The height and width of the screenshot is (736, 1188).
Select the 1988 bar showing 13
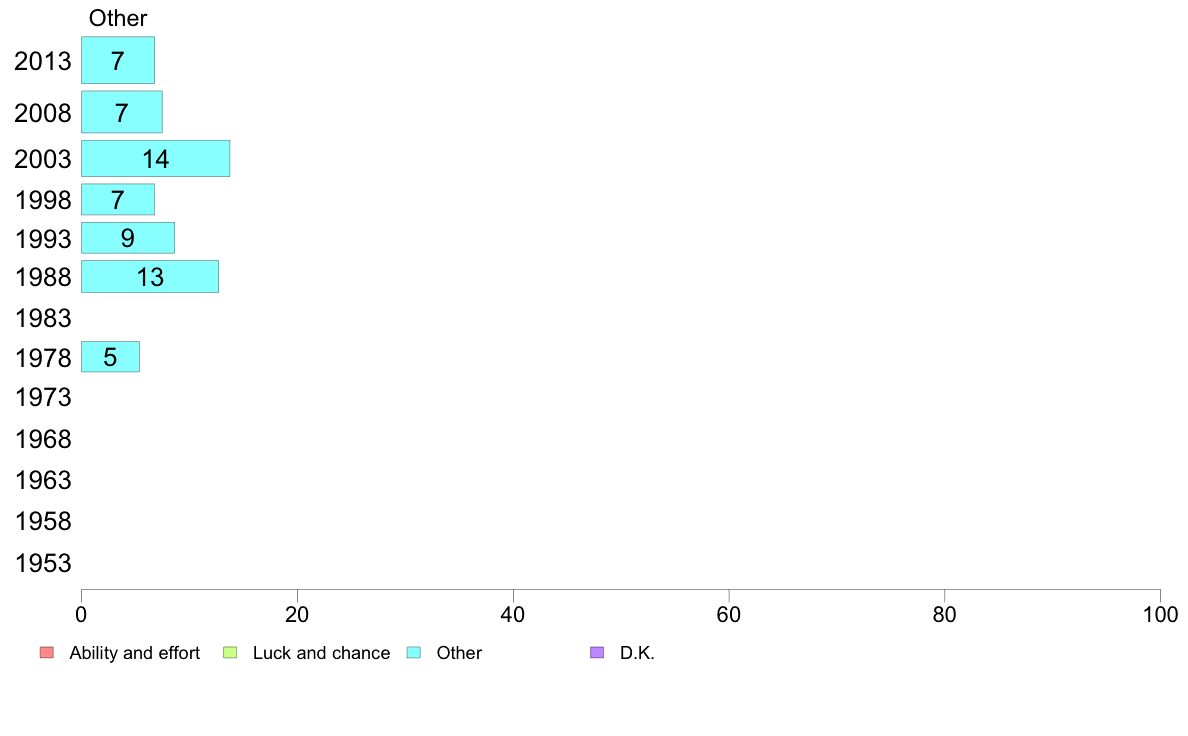coord(150,277)
